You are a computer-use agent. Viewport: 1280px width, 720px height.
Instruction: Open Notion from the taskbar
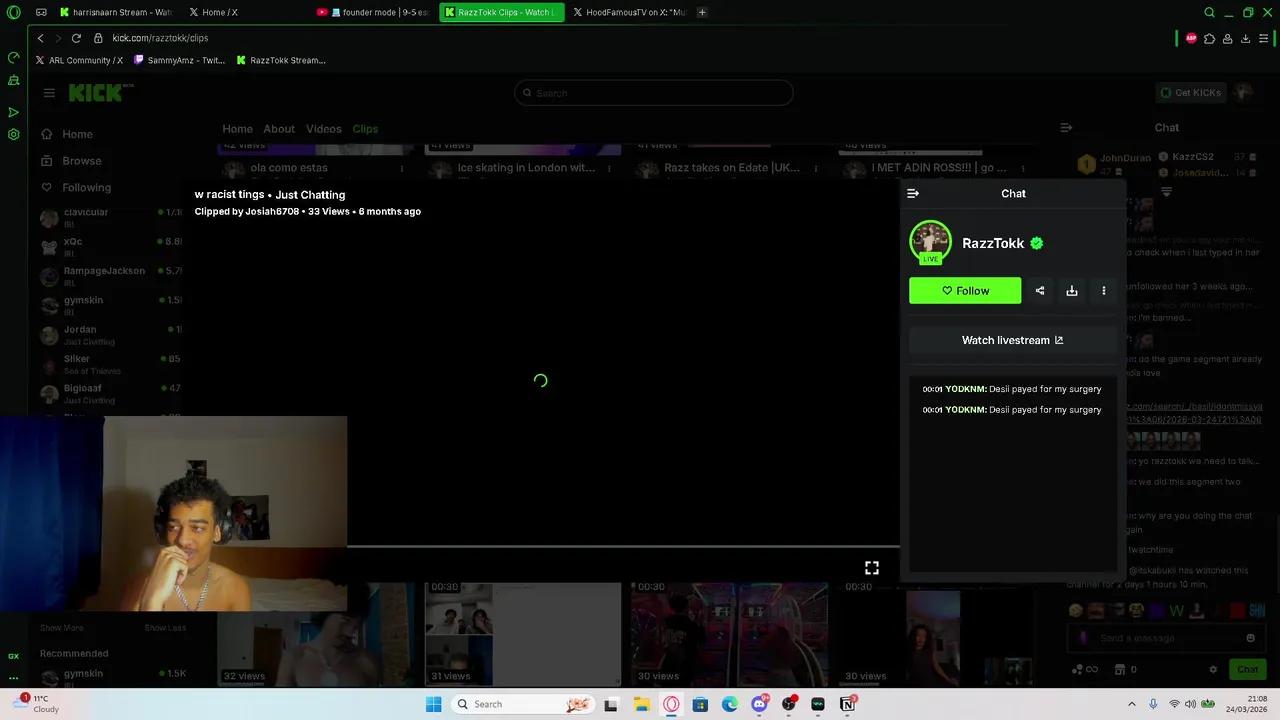pos(847,704)
